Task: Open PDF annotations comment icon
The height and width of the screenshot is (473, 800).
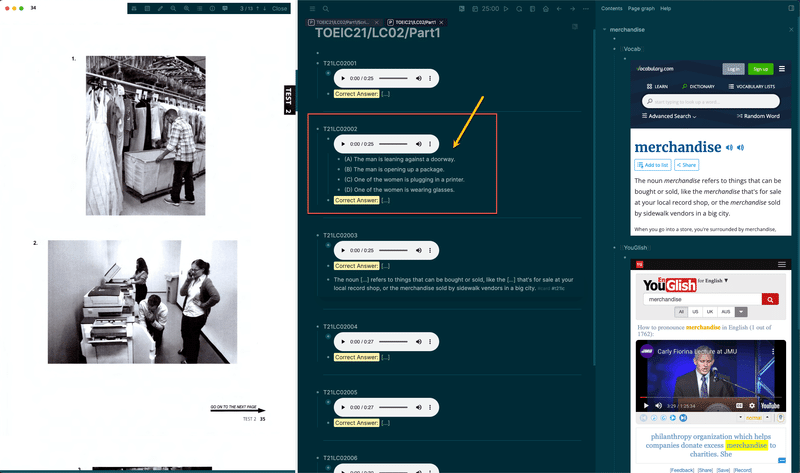Action: [225, 9]
